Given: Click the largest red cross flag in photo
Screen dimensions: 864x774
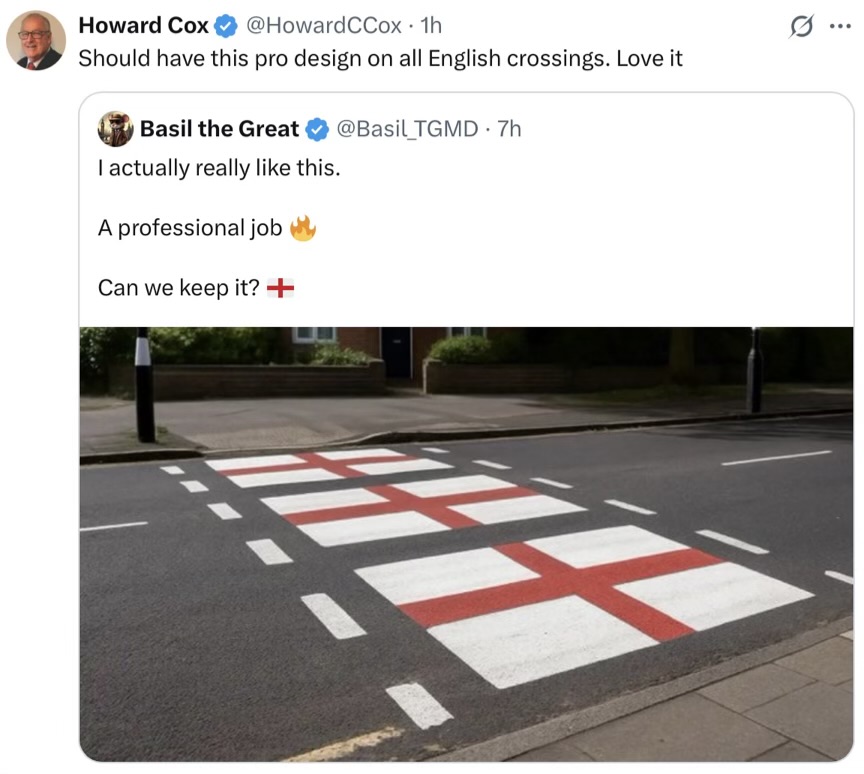Looking at the screenshot, I should 584,606.
